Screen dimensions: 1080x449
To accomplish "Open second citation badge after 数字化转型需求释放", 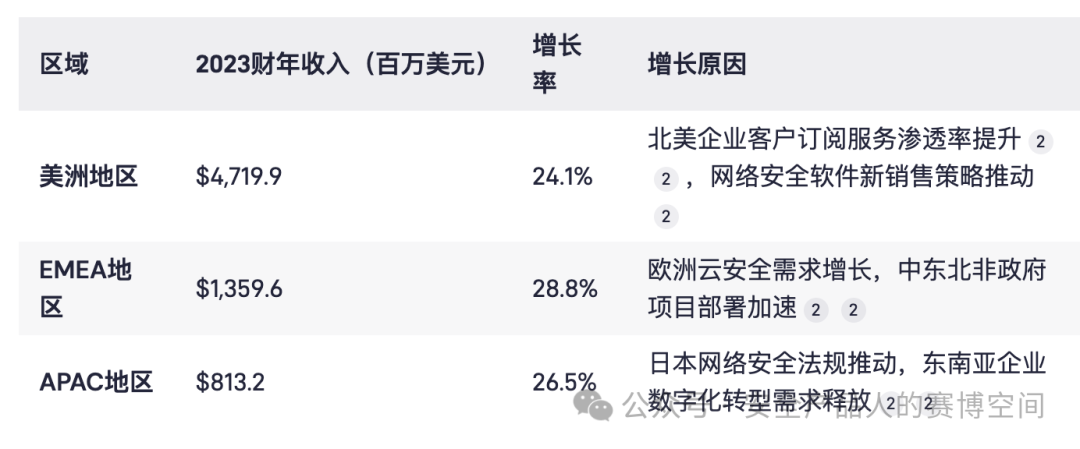I will [928, 403].
